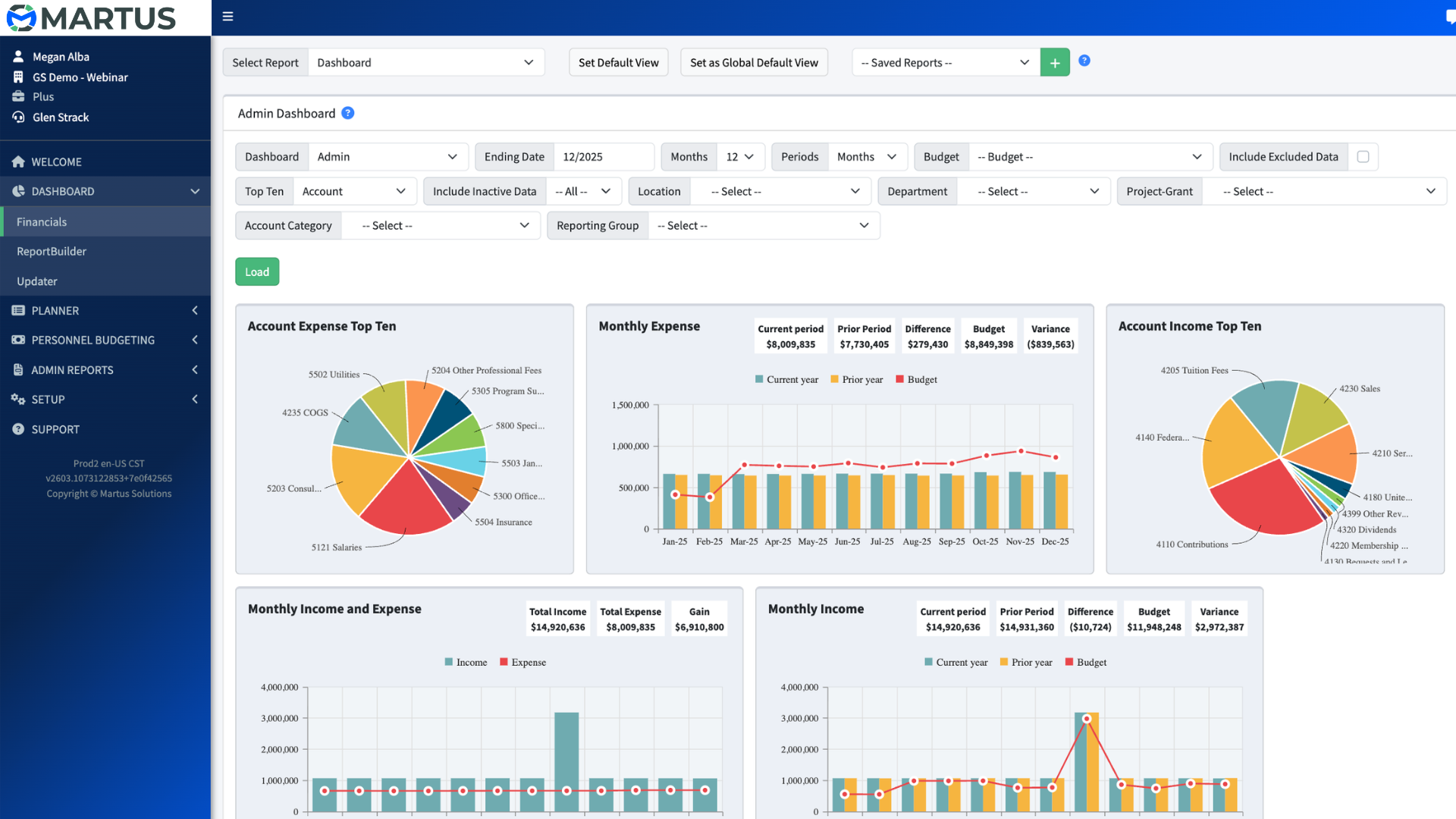Image resolution: width=1456 pixels, height=819 pixels.
Task: Open the Account Category dropdown
Action: coord(441,225)
